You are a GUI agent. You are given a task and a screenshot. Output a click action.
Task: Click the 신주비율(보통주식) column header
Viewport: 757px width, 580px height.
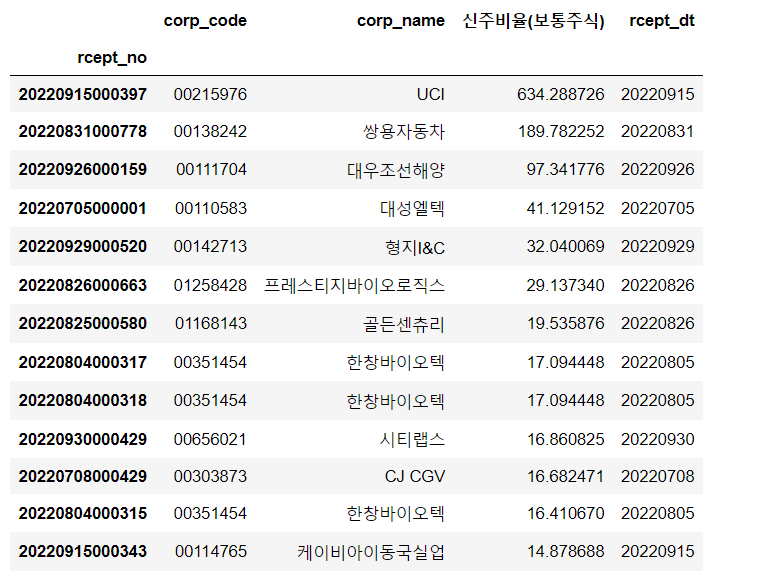[533, 21]
